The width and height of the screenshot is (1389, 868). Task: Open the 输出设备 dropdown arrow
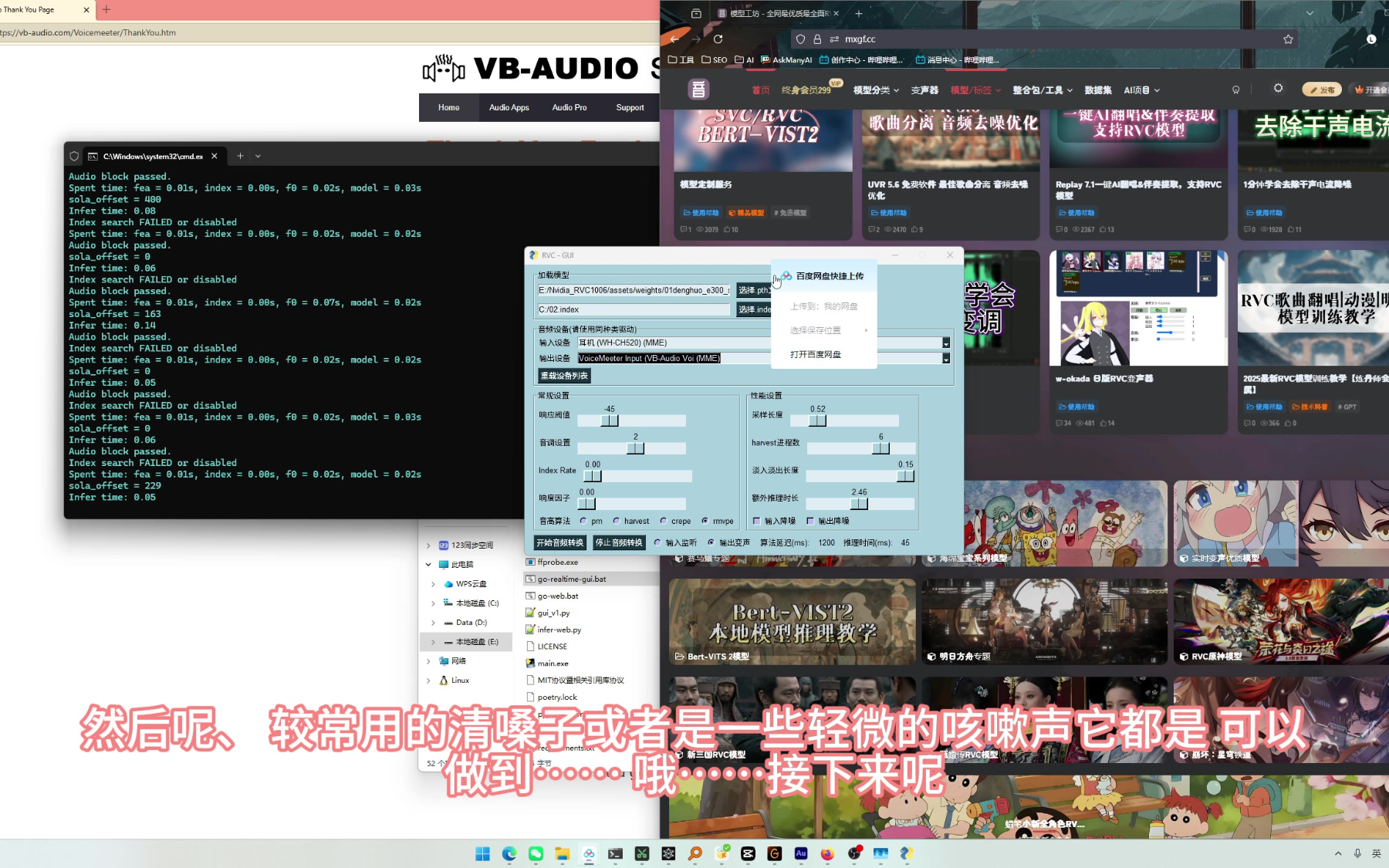point(946,358)
